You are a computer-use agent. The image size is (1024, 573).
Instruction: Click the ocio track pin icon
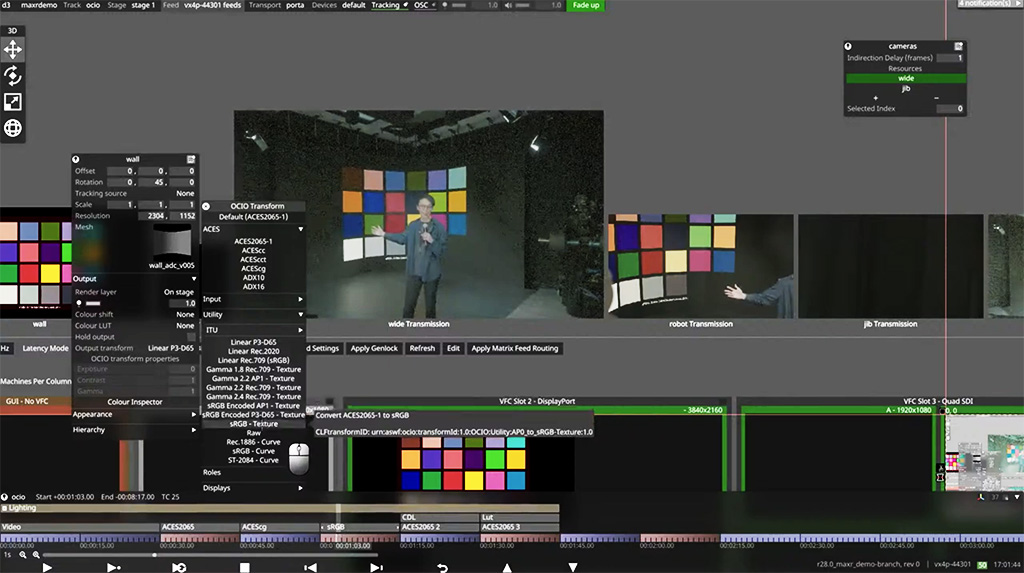[x=5, y=497]
